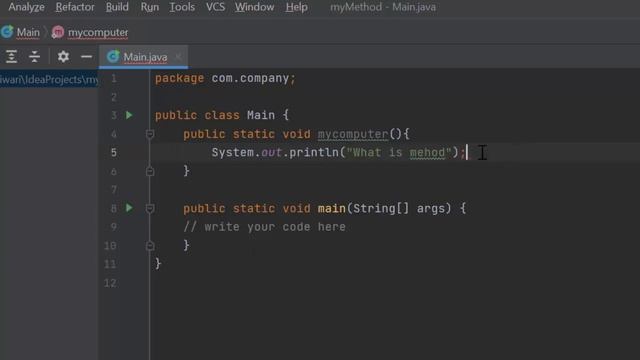Click fold end marker on line 6
Image resolution: width=640 pixels, height=360 pixels.
(150, 171)
